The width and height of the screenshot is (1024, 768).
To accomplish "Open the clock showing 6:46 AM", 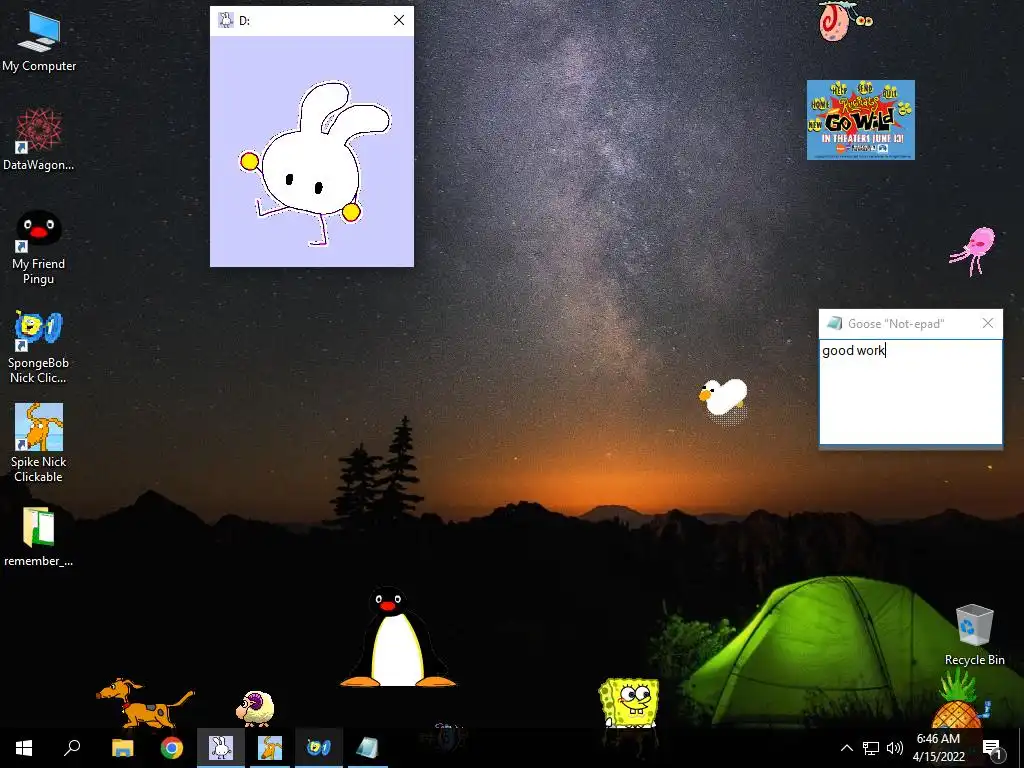I will click(938, 748).
